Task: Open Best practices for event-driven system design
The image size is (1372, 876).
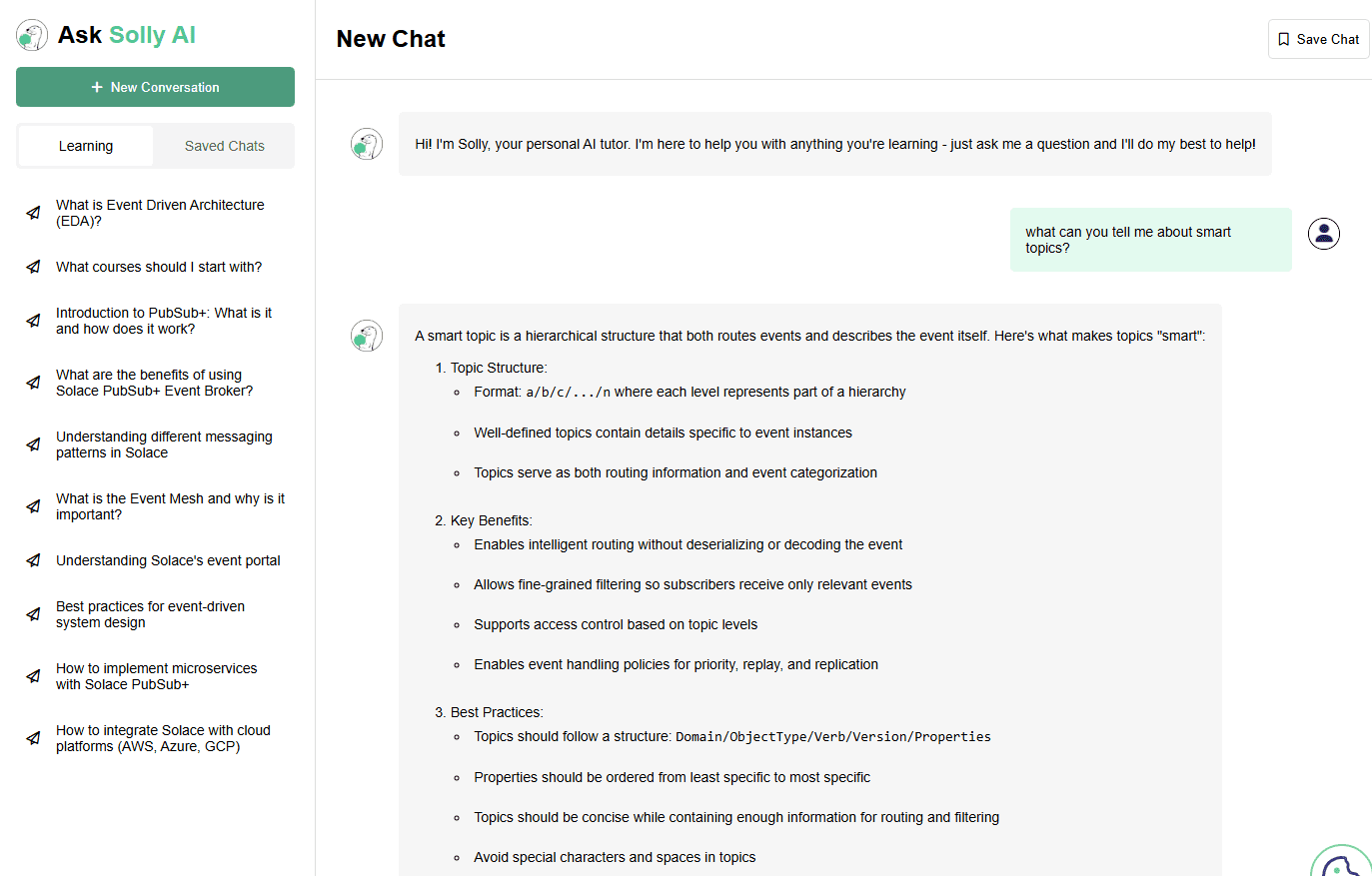Action: click(x=150, y=614)
